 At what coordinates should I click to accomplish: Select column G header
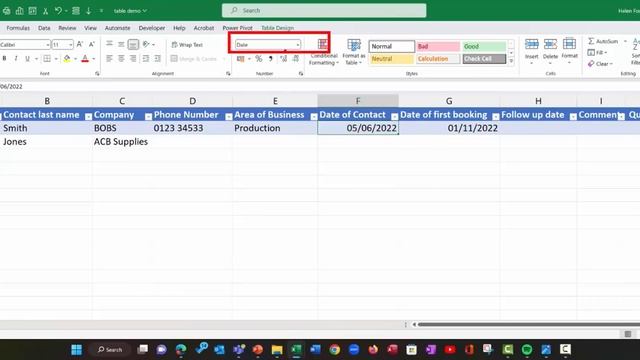pos(449,101)
